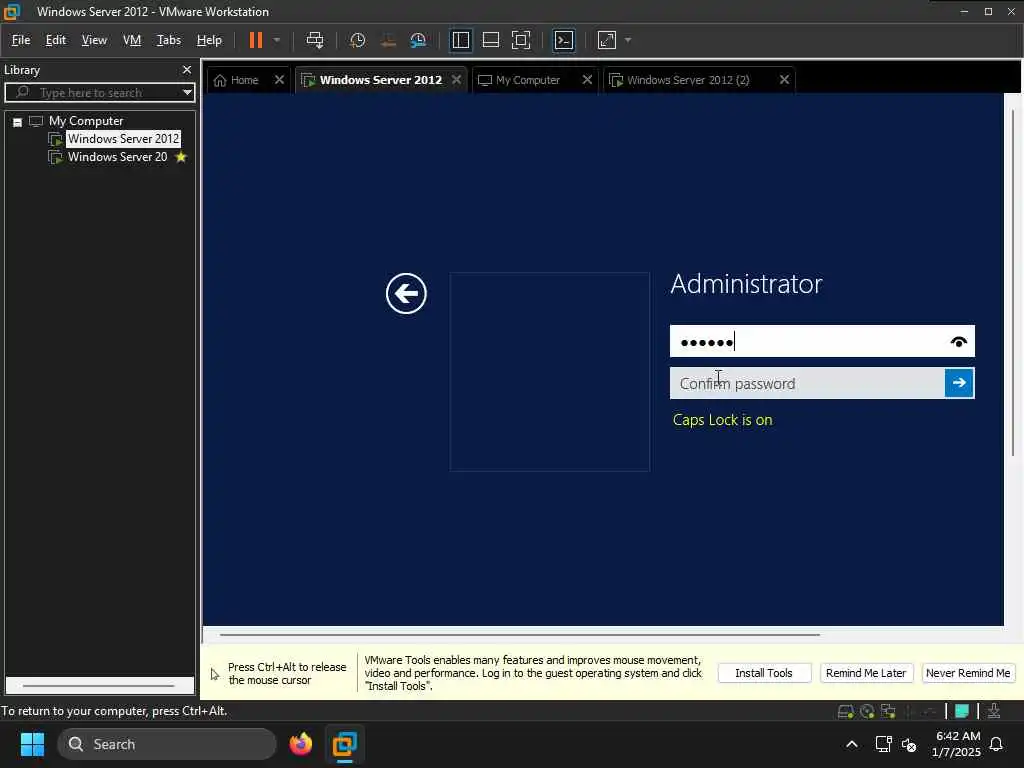Open the power options dropdown arrow
The image size is (1024, 768).
pyautogui.click(x=277, y=40)
